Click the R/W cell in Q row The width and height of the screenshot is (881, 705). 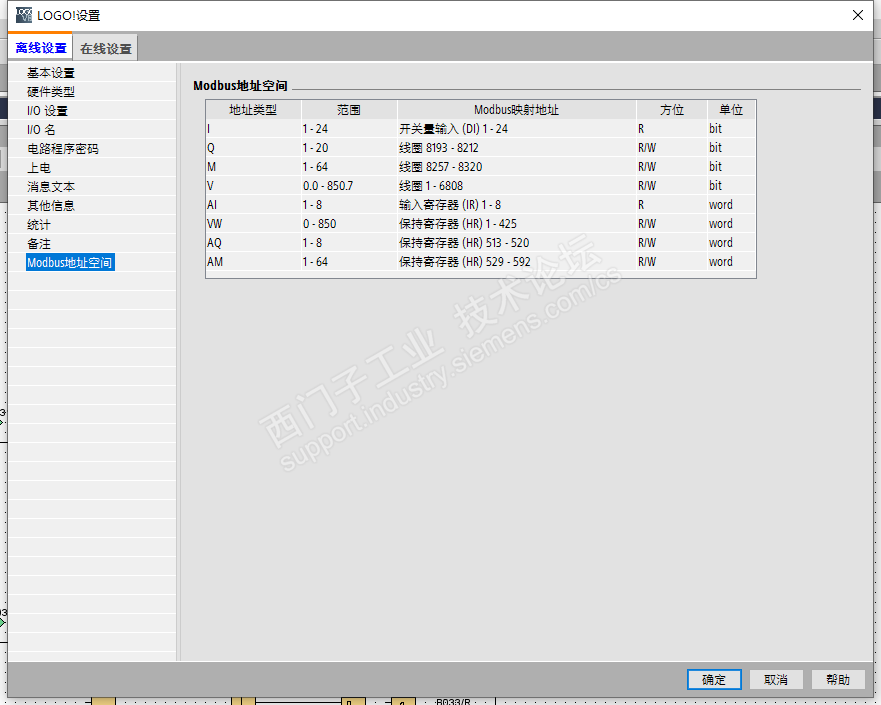(671, 148)
